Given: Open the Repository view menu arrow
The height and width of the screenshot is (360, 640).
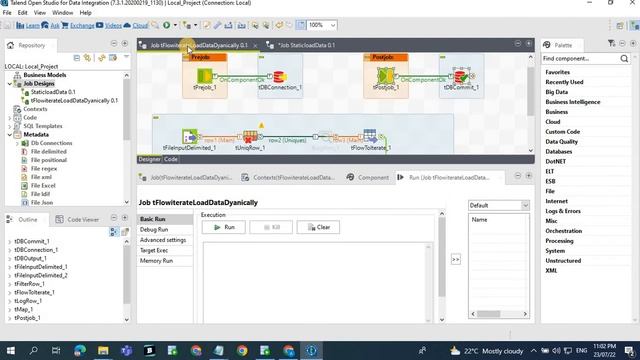Looking at the screenshot, I should click(x=126, y=57).
